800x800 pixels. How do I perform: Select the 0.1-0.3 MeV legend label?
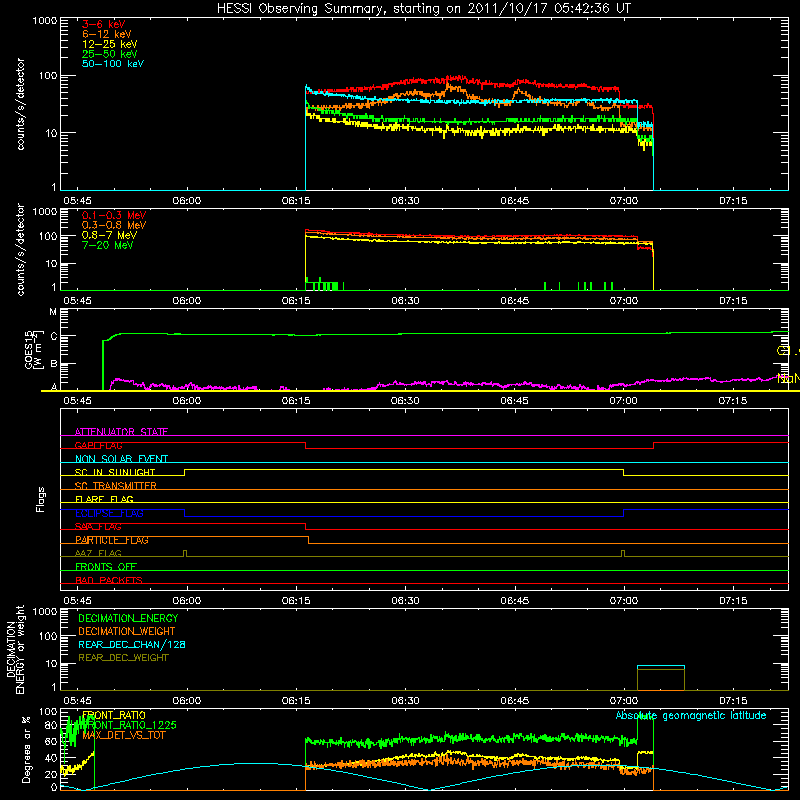point(114,215)
